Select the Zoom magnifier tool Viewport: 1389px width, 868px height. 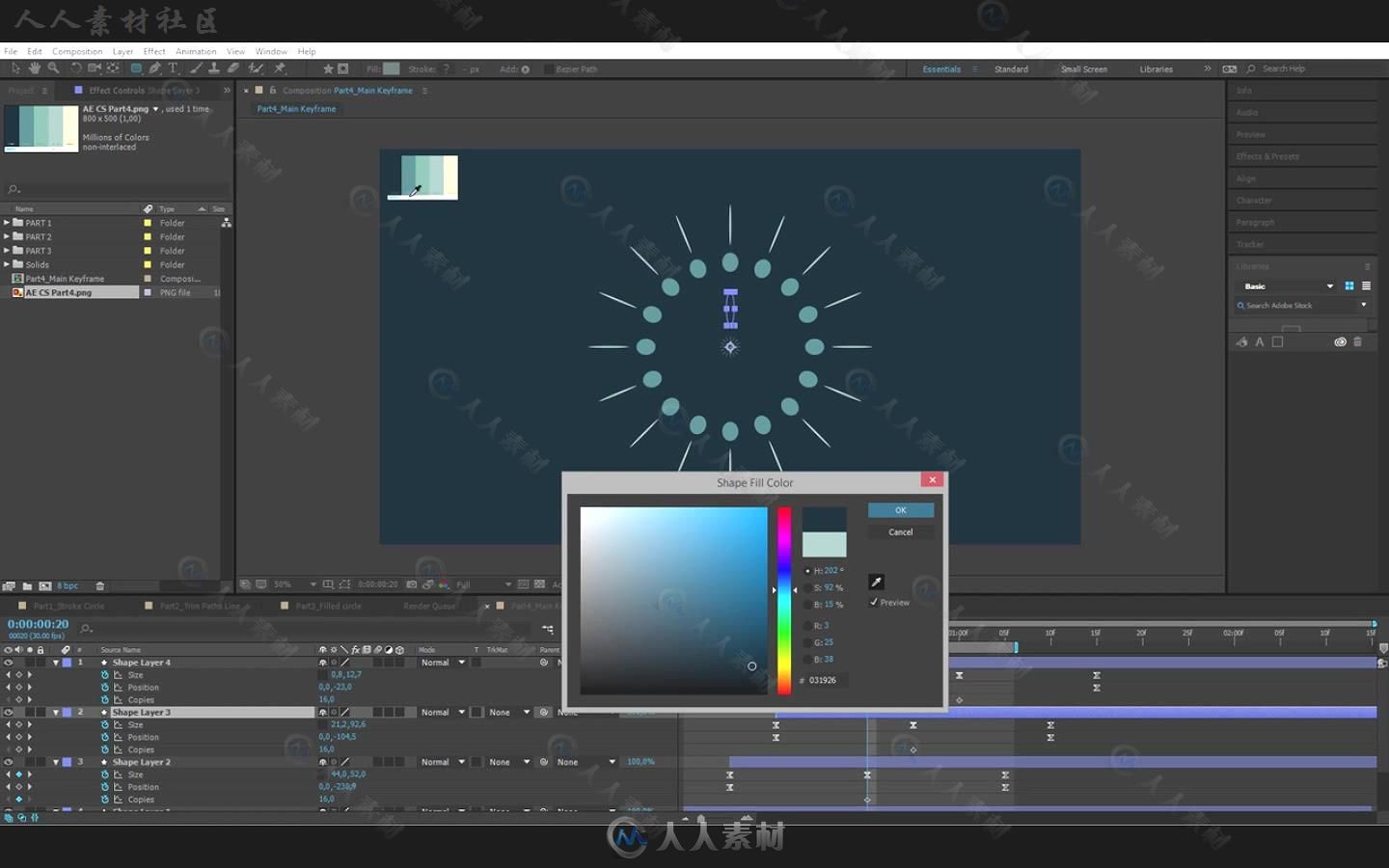tap(53, 68)
